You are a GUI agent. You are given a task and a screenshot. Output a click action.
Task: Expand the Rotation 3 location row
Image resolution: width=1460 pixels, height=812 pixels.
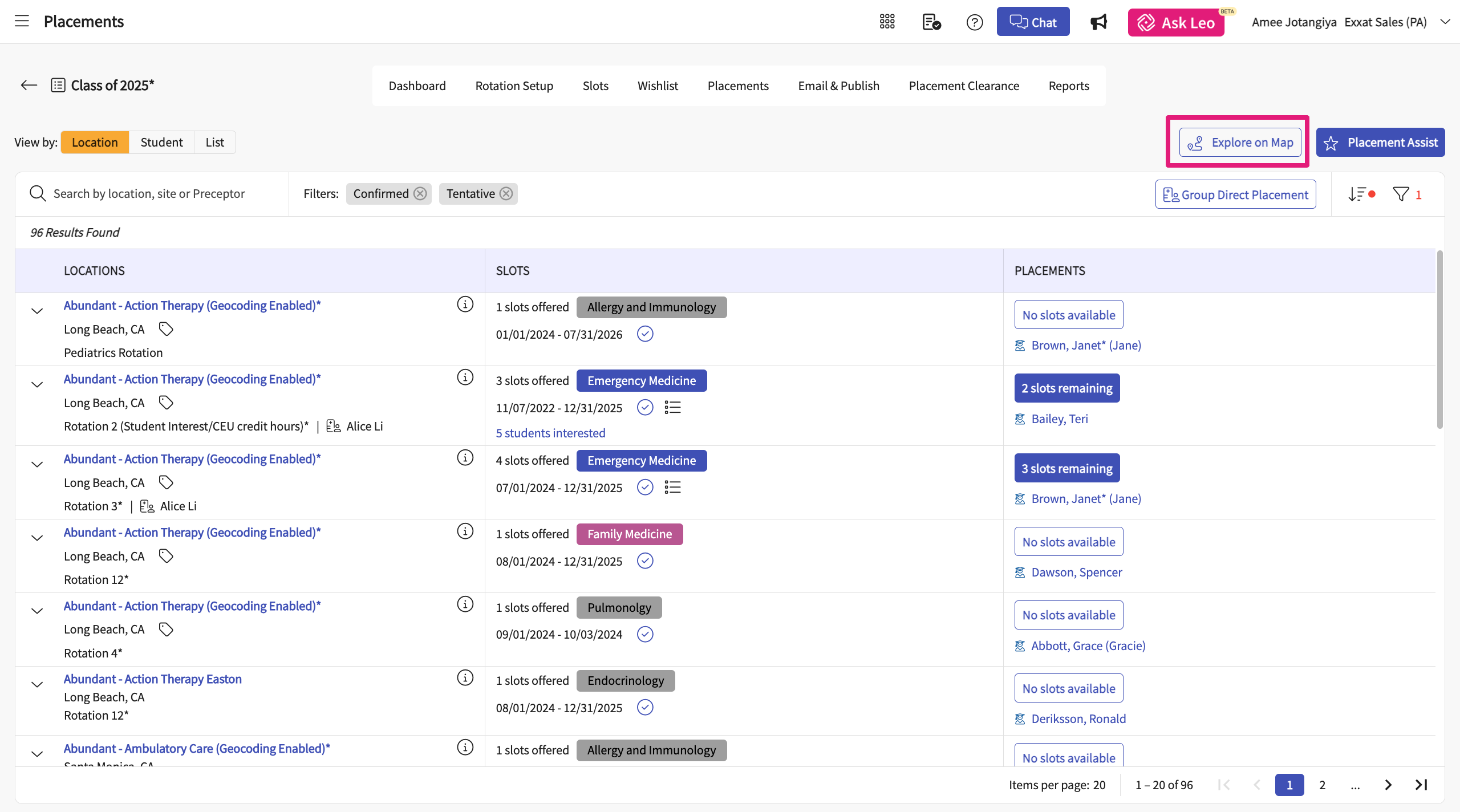[x=37, y=465]
